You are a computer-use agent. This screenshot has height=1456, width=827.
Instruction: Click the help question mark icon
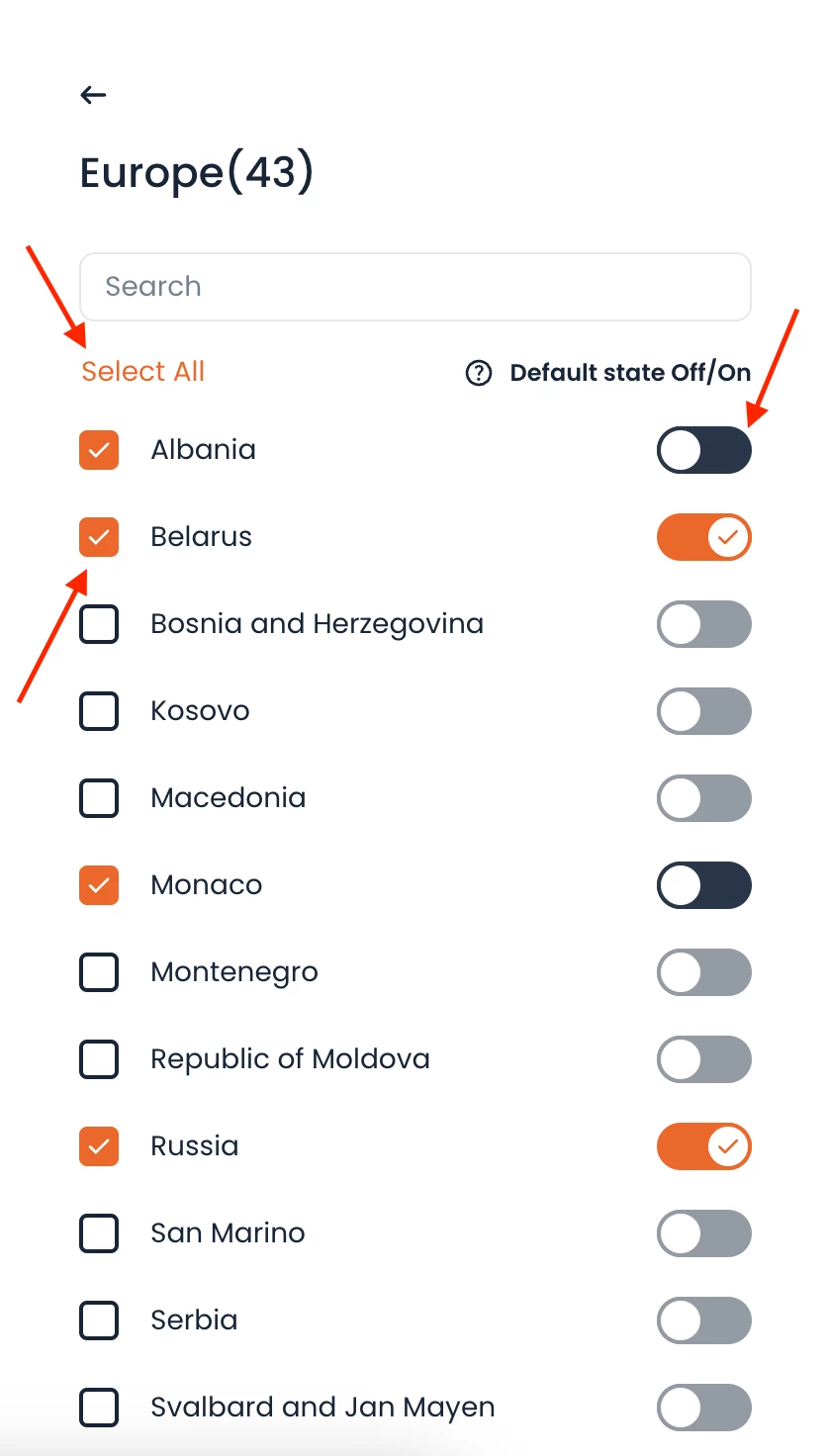point(479,373)
